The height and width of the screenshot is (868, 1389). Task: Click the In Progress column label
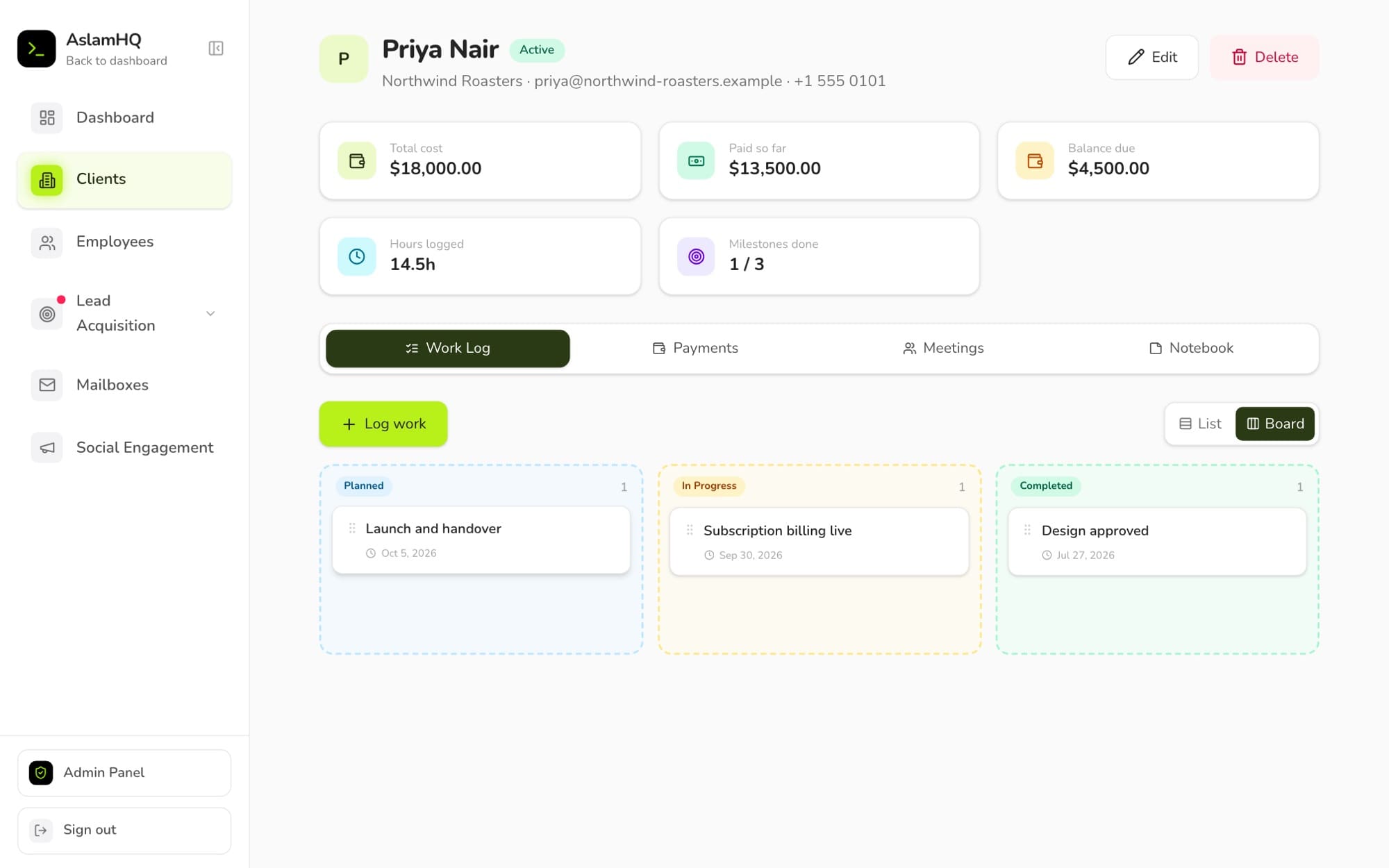709,486
